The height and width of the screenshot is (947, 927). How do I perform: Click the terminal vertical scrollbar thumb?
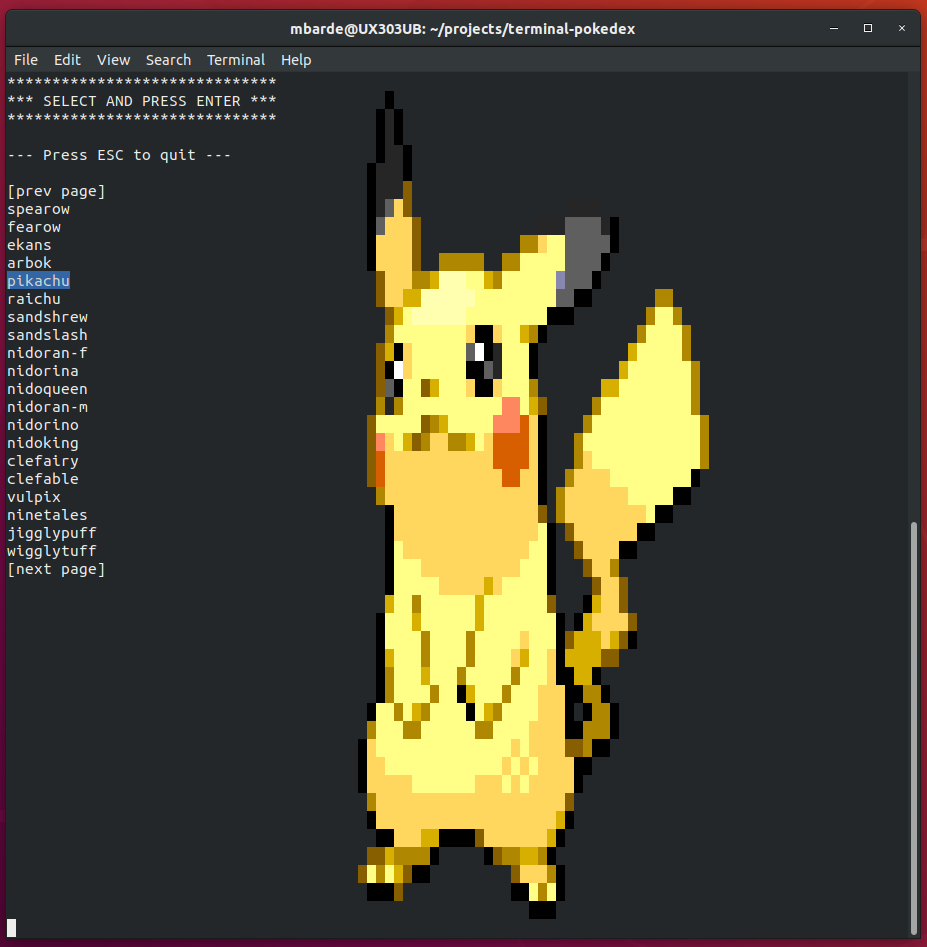914,728
